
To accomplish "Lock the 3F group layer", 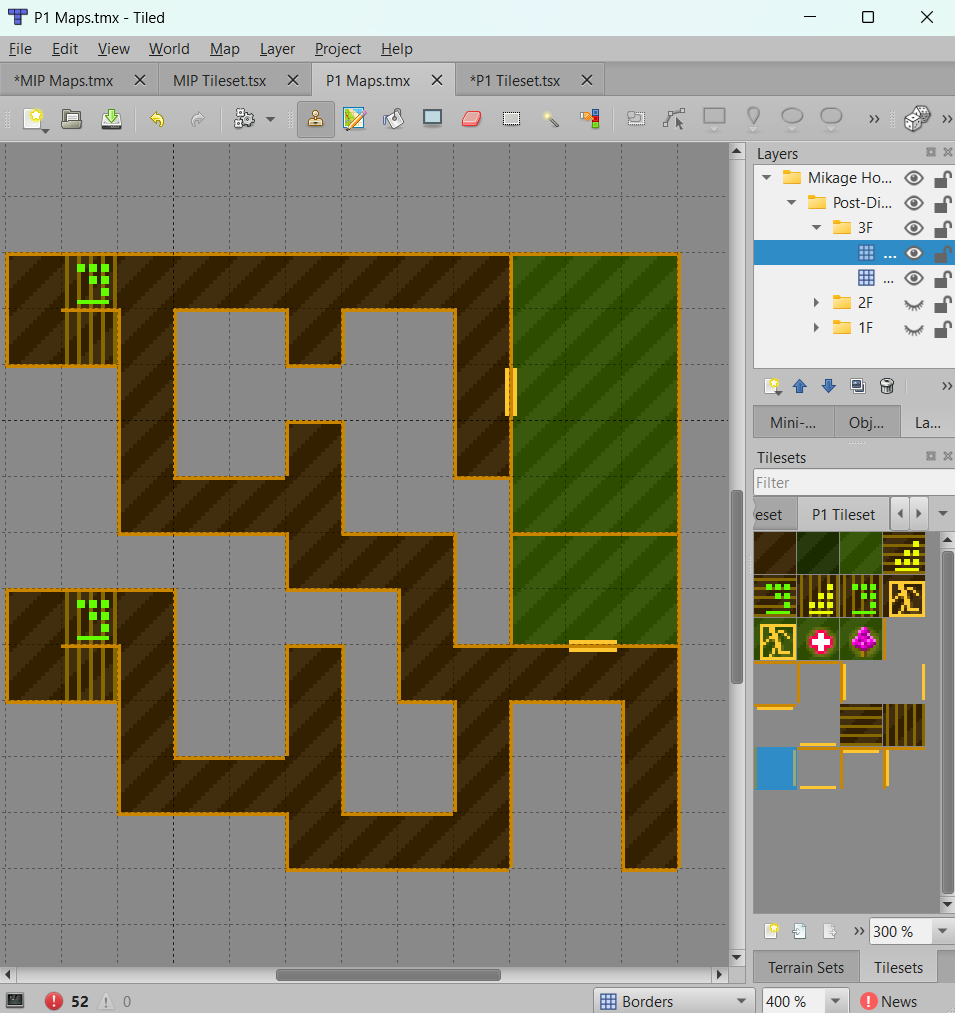I will 943,228.
